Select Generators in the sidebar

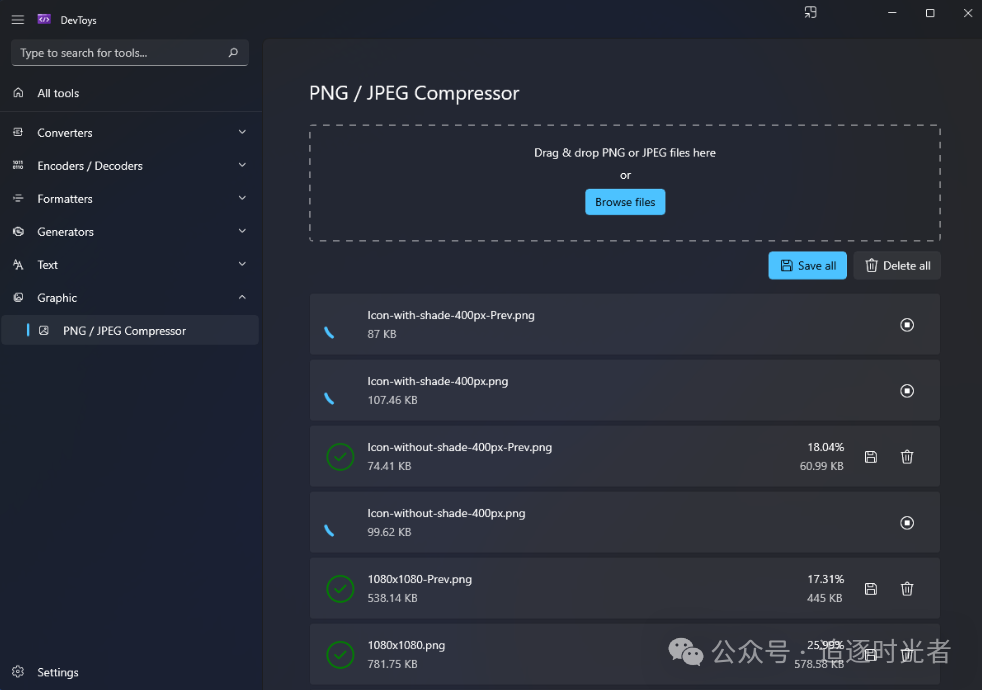130,232
